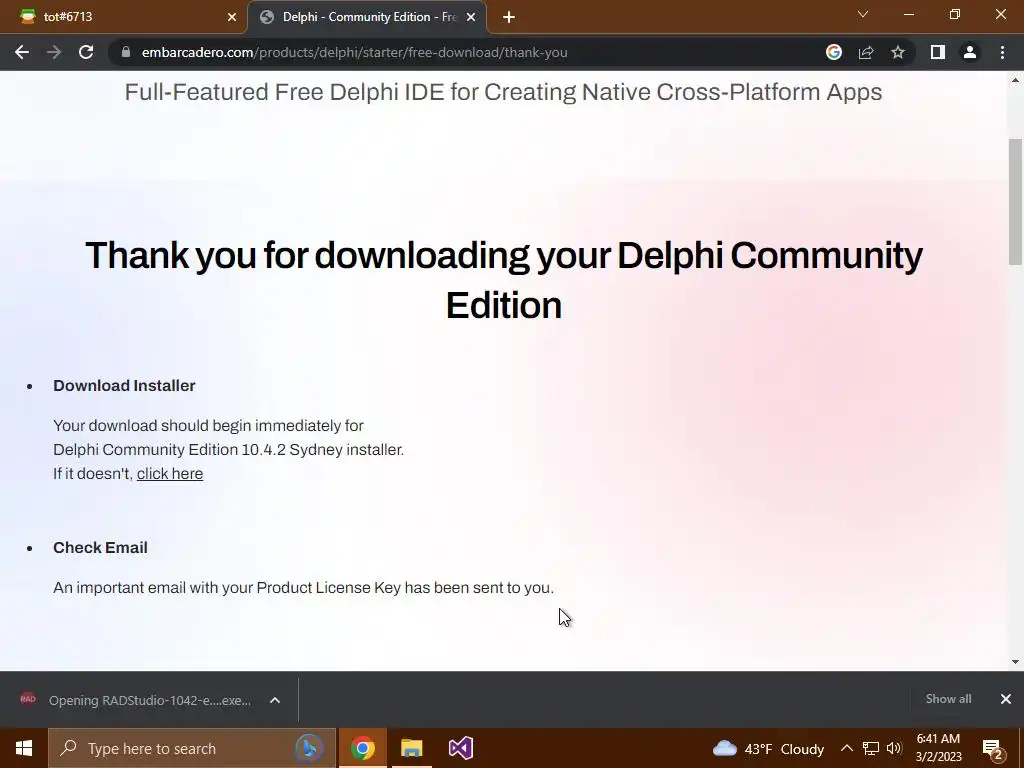The height and width of the screenshot is (768, 1024).
Task: Open the Windows Start menu
Action: 24,748
